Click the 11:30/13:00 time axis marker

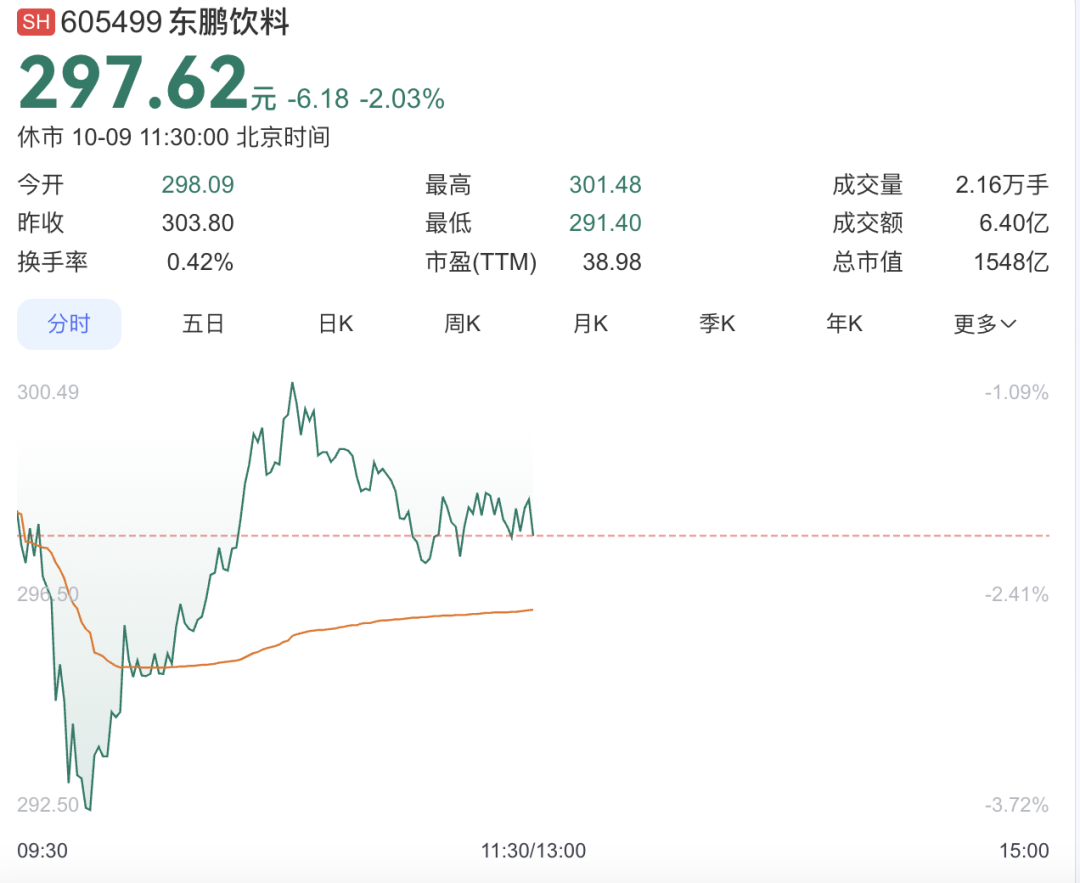pos(533,851)
